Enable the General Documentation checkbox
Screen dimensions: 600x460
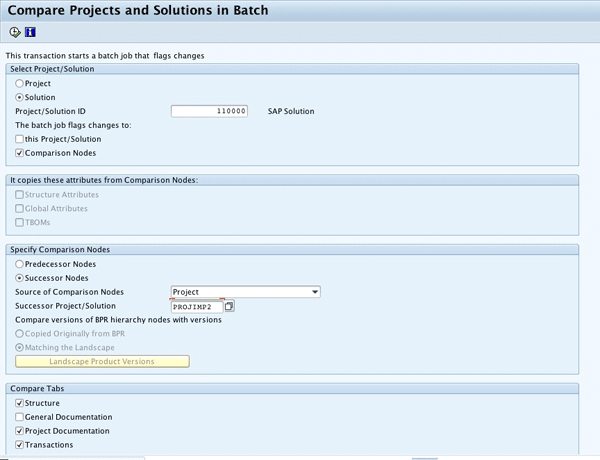(x=20, y=417)
